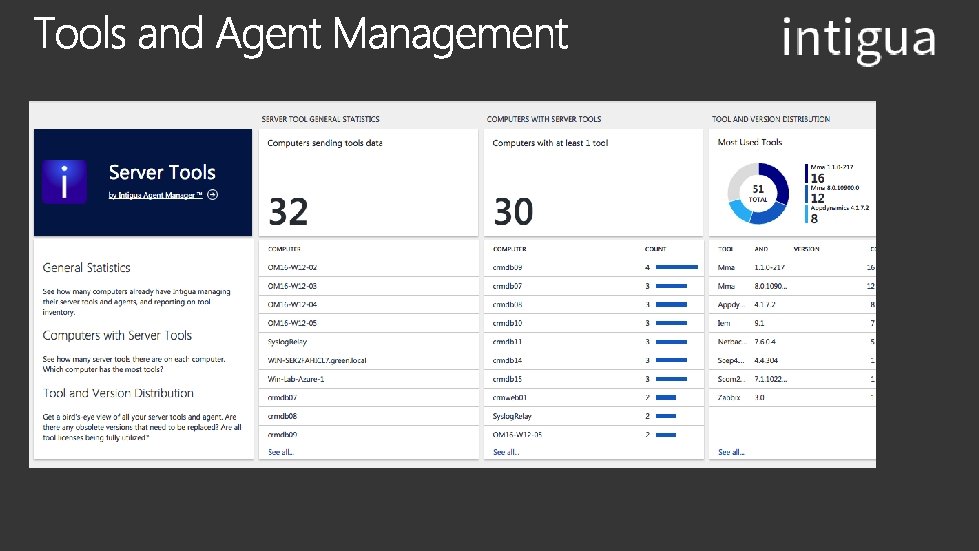979x551 pixels.
Task: Select SyslogRelay with count 2
Action: click(593, 416)
